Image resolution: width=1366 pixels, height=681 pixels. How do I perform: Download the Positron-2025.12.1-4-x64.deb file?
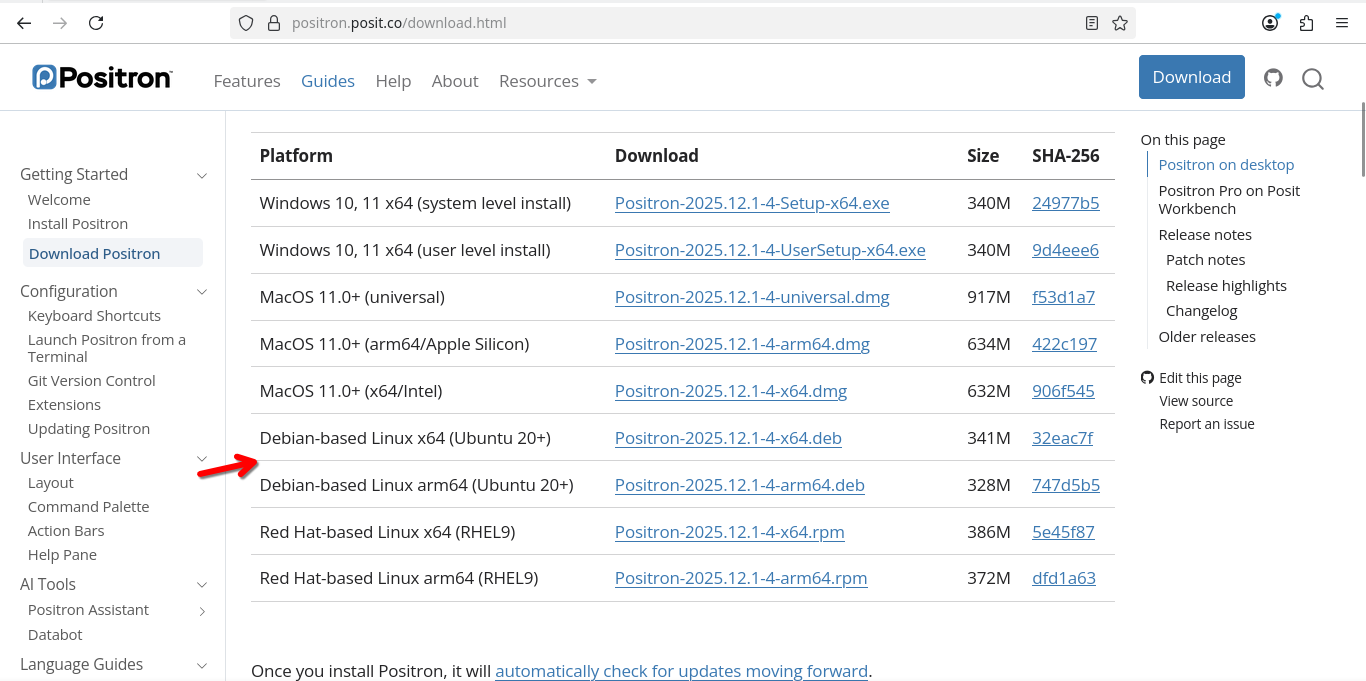[x=728, y=438]
